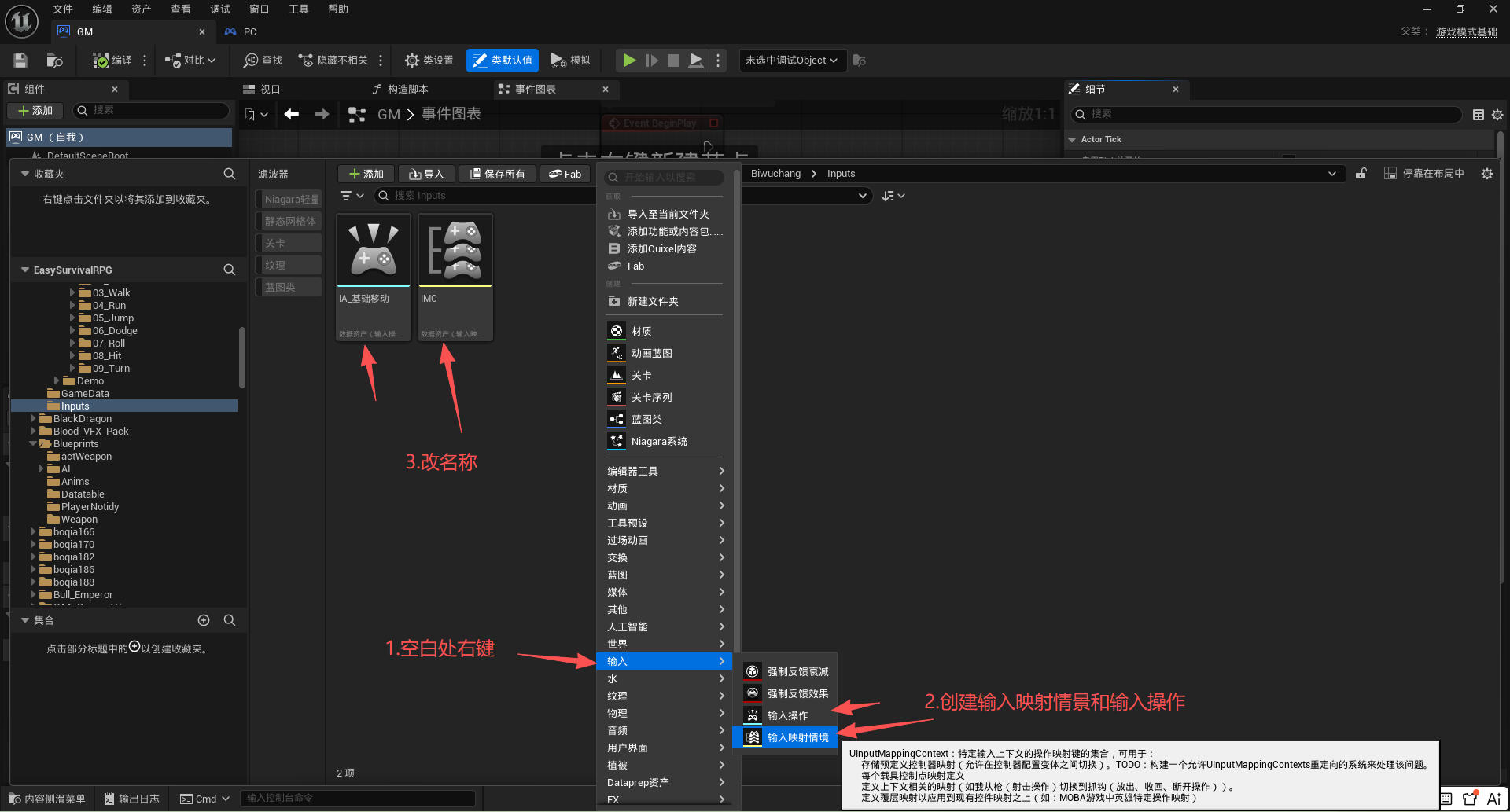The width and height of the screenshot is (1510, 812).
Task: Select 输入映射情境 in the submenu
Action: coord(785,738)
